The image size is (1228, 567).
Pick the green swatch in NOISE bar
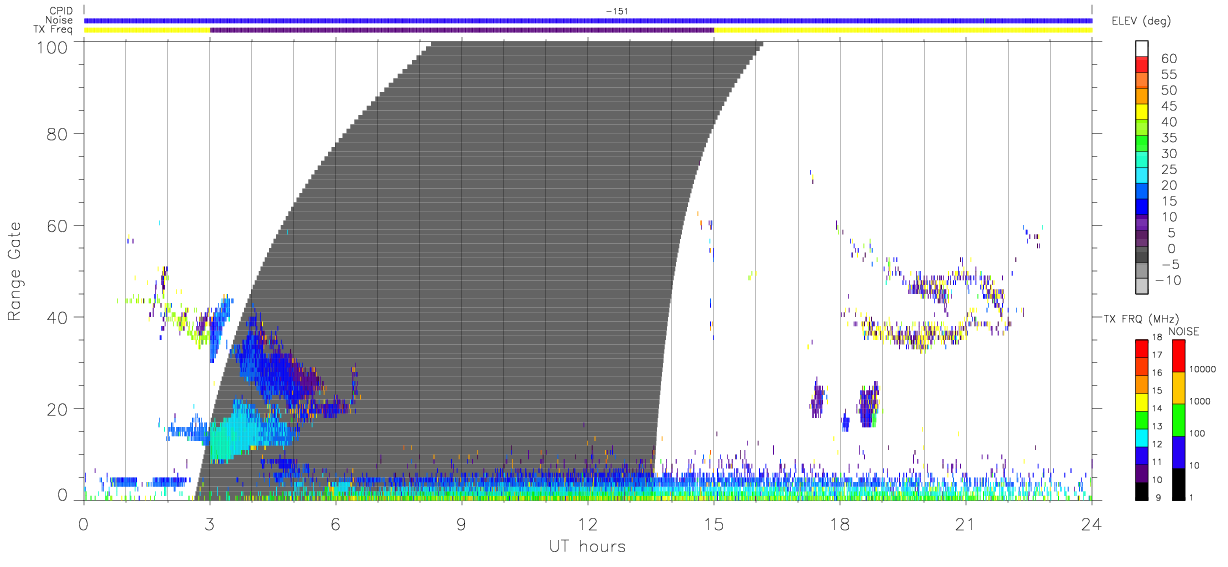1179,420
